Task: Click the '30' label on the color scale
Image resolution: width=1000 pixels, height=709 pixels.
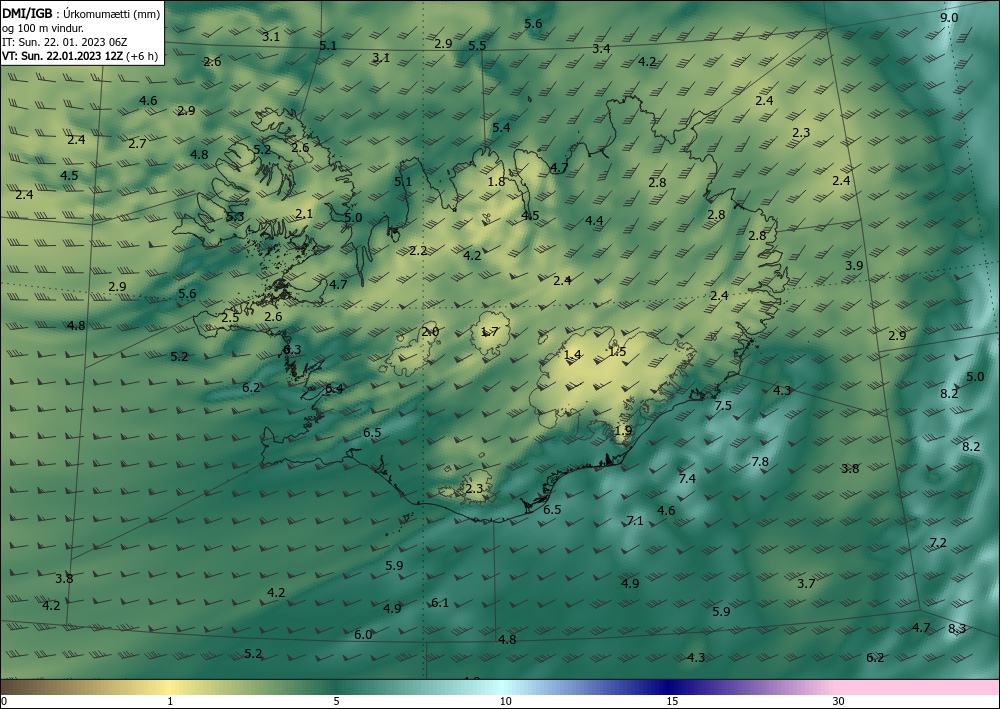Action: point(839,701)
